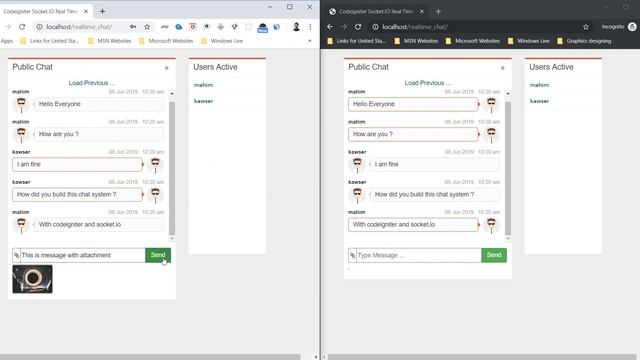Close the left Public Chat panel
This screenshot has height=360, width=640.
coord(167,68)
